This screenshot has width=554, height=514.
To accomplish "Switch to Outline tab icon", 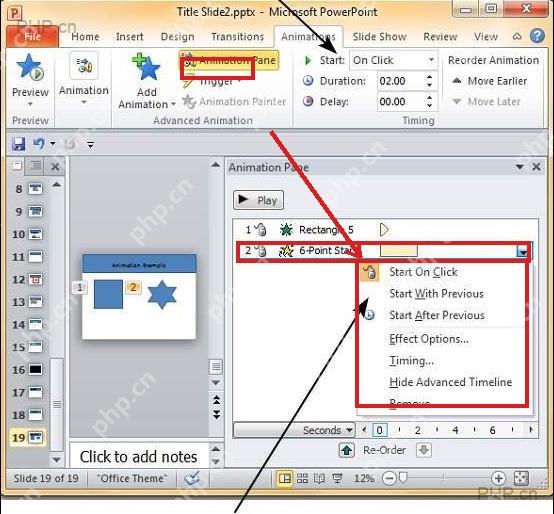I will [35, 166].
